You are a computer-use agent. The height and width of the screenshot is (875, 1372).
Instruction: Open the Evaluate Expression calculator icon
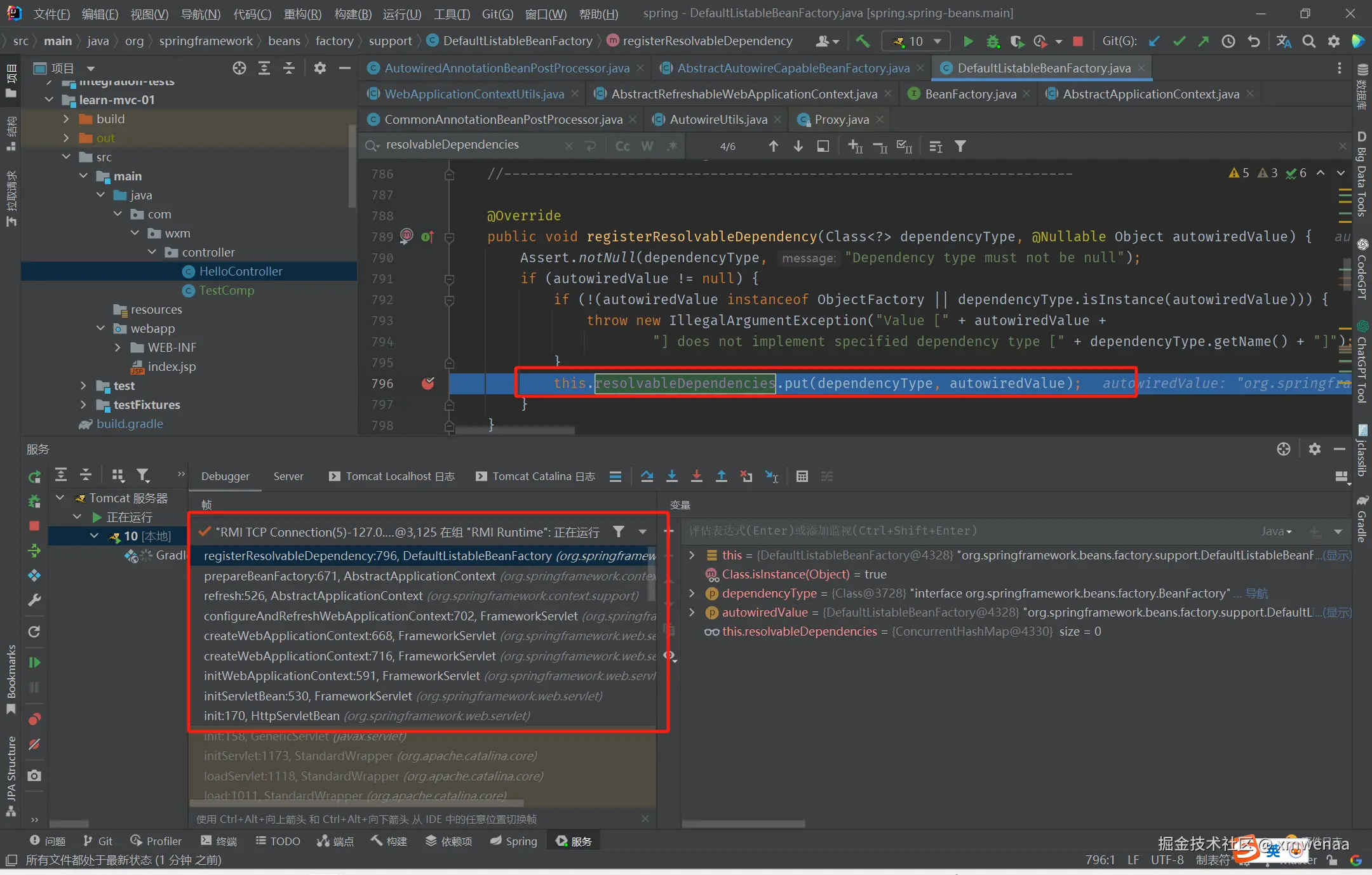[802, 476]
